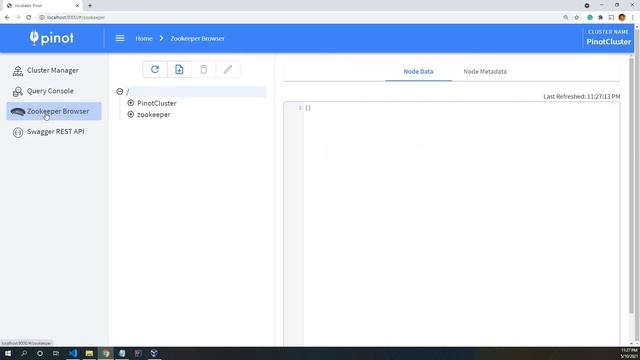Reload the page with browser refresh
This screenshot has height=360, width=640.
[x=29, y=17]
